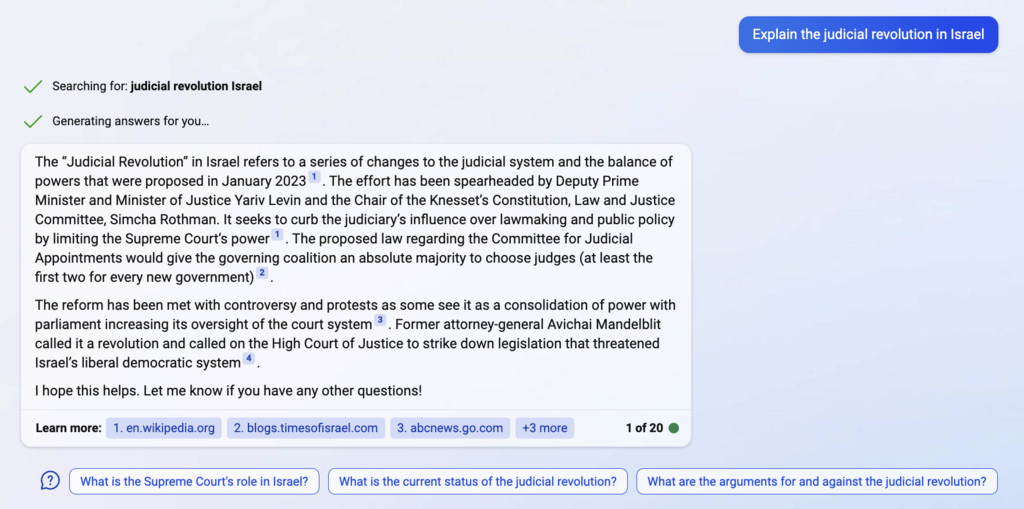Click the citation 1 after Supreme Court's power

(x=277, y=235)
